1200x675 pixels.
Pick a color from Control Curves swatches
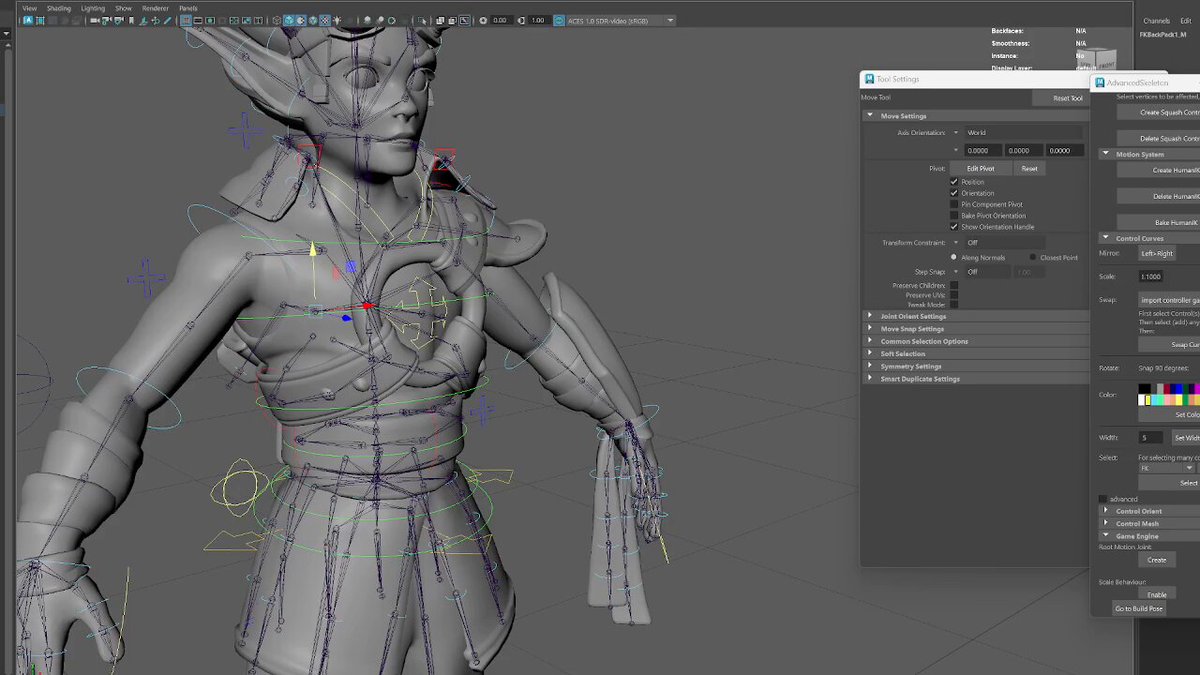click(1168, 394)
